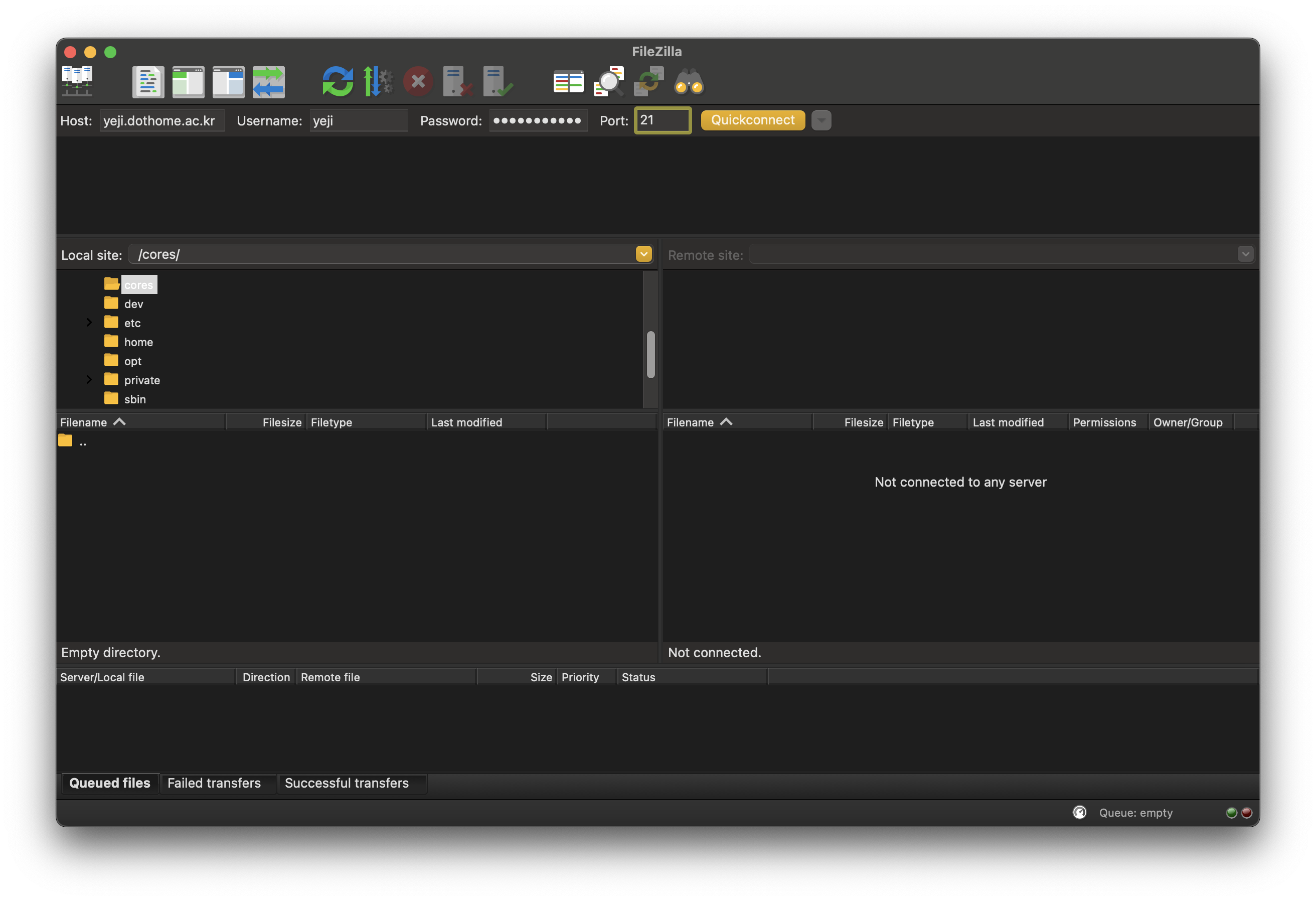Toggle processing of the transfer queue
1316x901 pixels.
pyautogui.click(x=378, y=82)
